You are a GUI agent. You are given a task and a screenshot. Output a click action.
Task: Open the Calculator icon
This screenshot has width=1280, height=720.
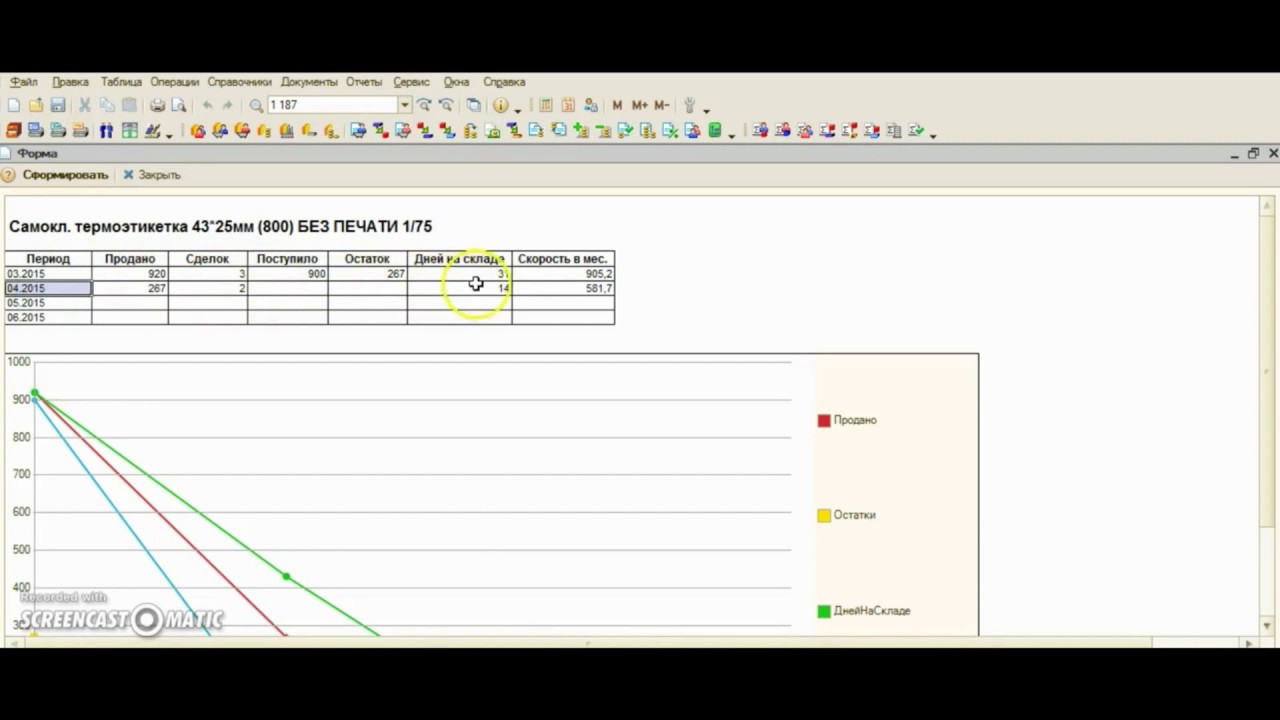click(x=546, y=105)
